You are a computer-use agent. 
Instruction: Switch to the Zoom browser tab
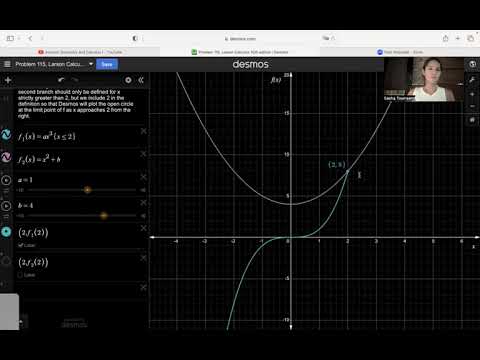click(x=400, y=52)
